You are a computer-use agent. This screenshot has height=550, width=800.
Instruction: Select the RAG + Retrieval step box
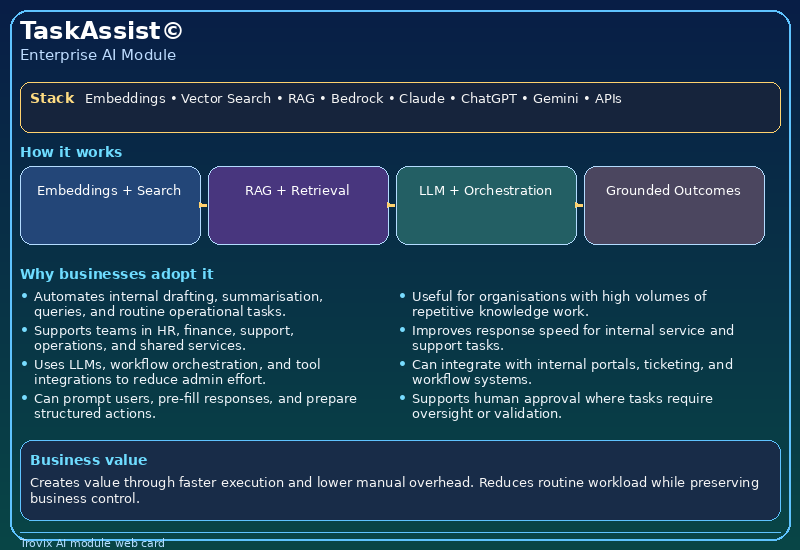298,205
